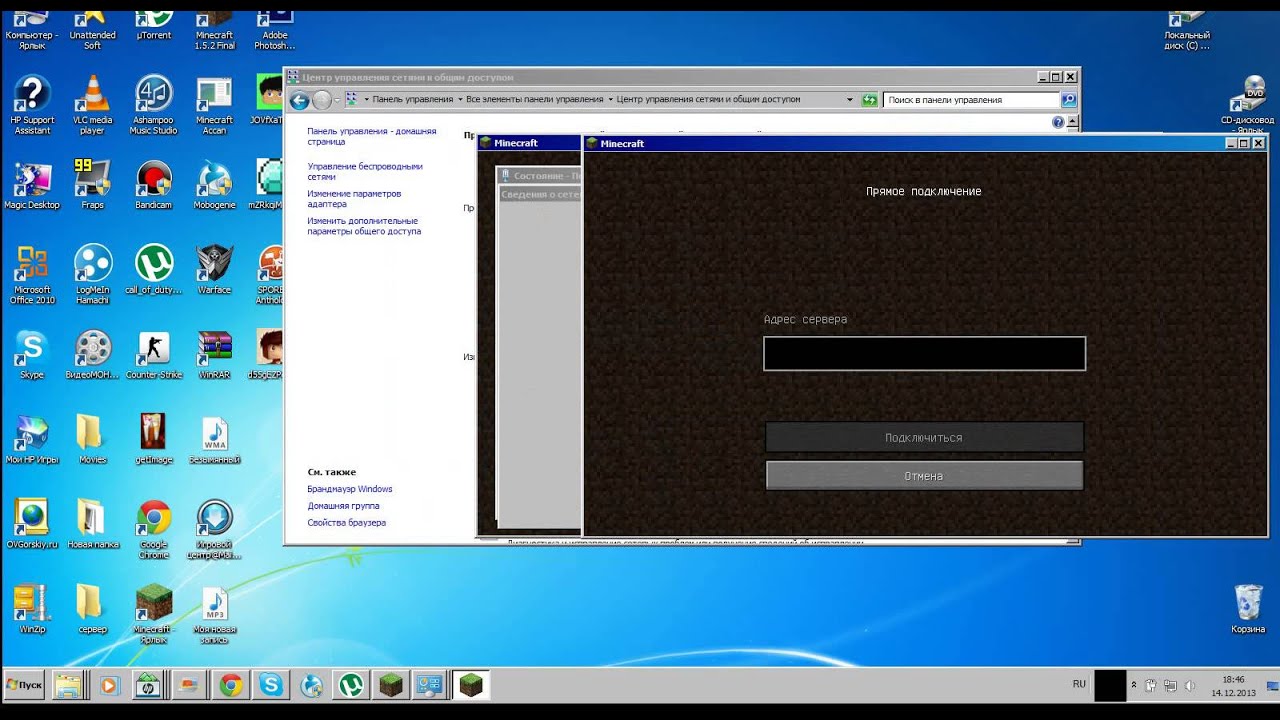1280x720 pixels.
Task: Click the server address input field
Action: click(924, 354)
